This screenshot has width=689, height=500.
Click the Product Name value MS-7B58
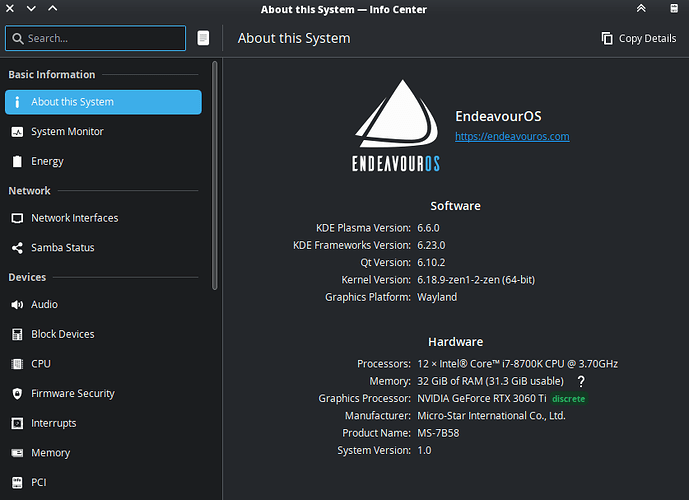(438, 433)
